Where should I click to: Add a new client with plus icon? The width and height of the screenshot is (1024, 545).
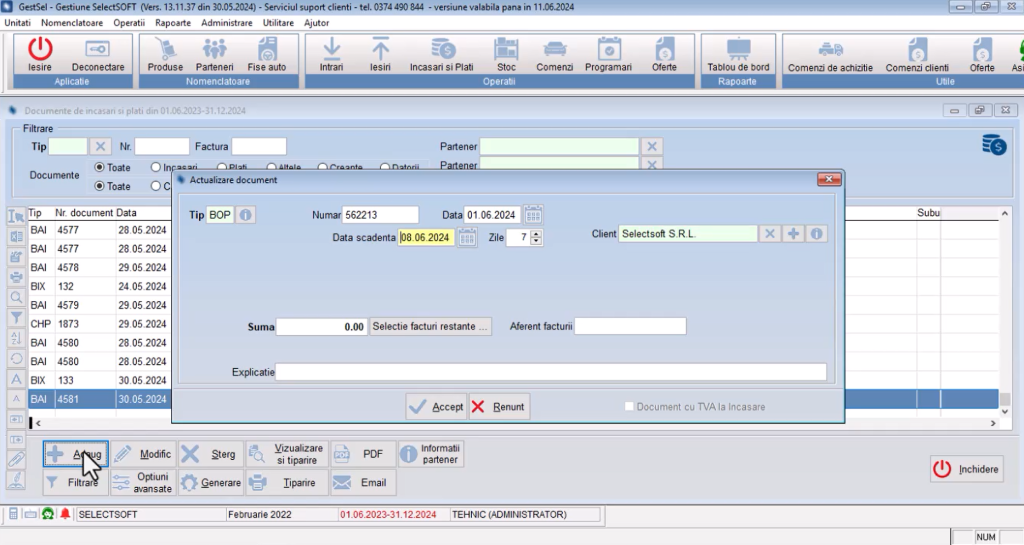point(793,234)
